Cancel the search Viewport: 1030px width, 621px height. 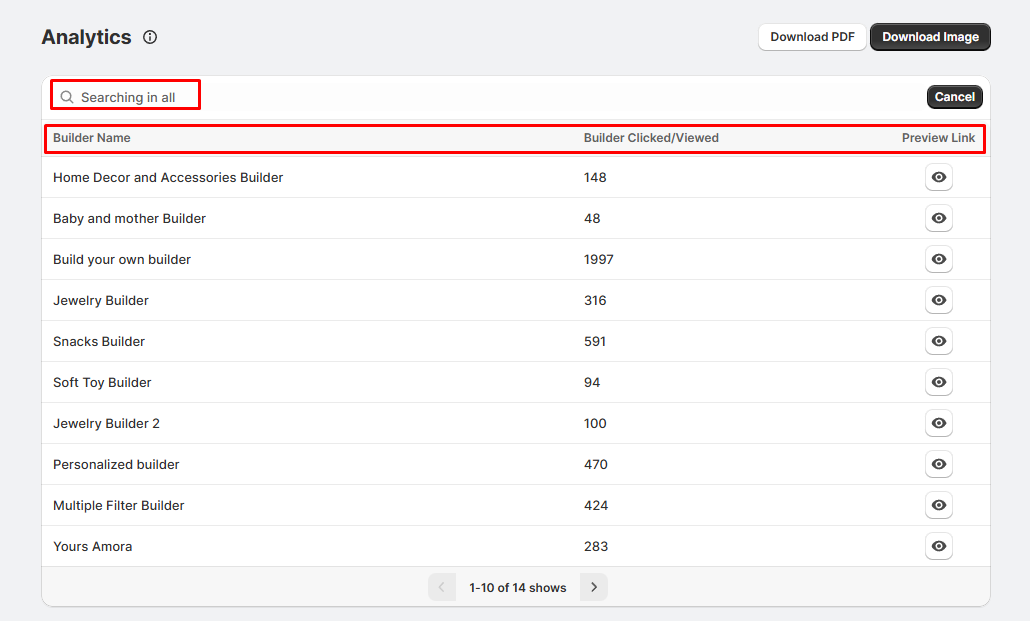click(x=954, y=97)
